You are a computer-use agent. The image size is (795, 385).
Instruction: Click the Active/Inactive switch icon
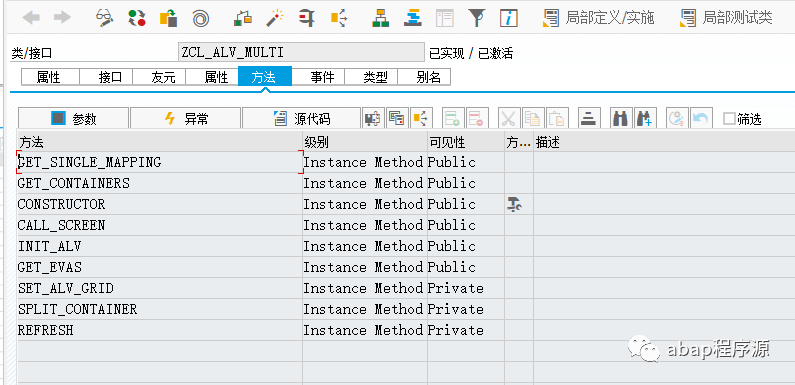coord(136,18)
